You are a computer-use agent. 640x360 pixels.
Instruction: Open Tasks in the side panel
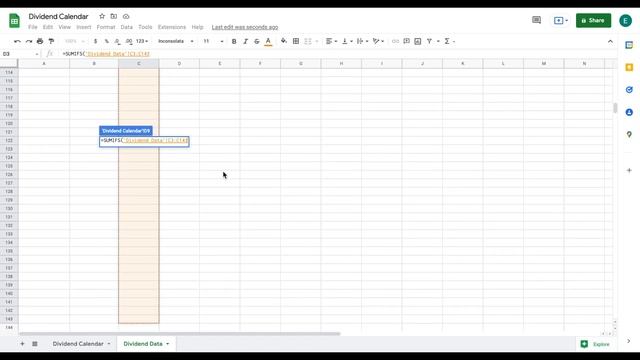629,90
